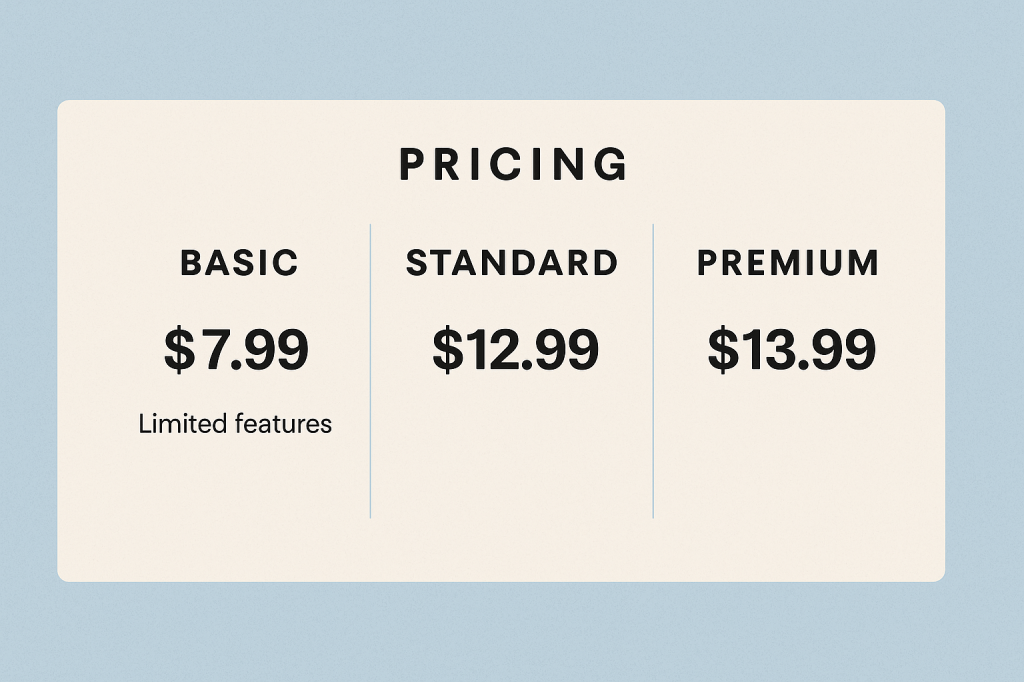
Task: Click the word "features" under Basic
Action: 283,424
